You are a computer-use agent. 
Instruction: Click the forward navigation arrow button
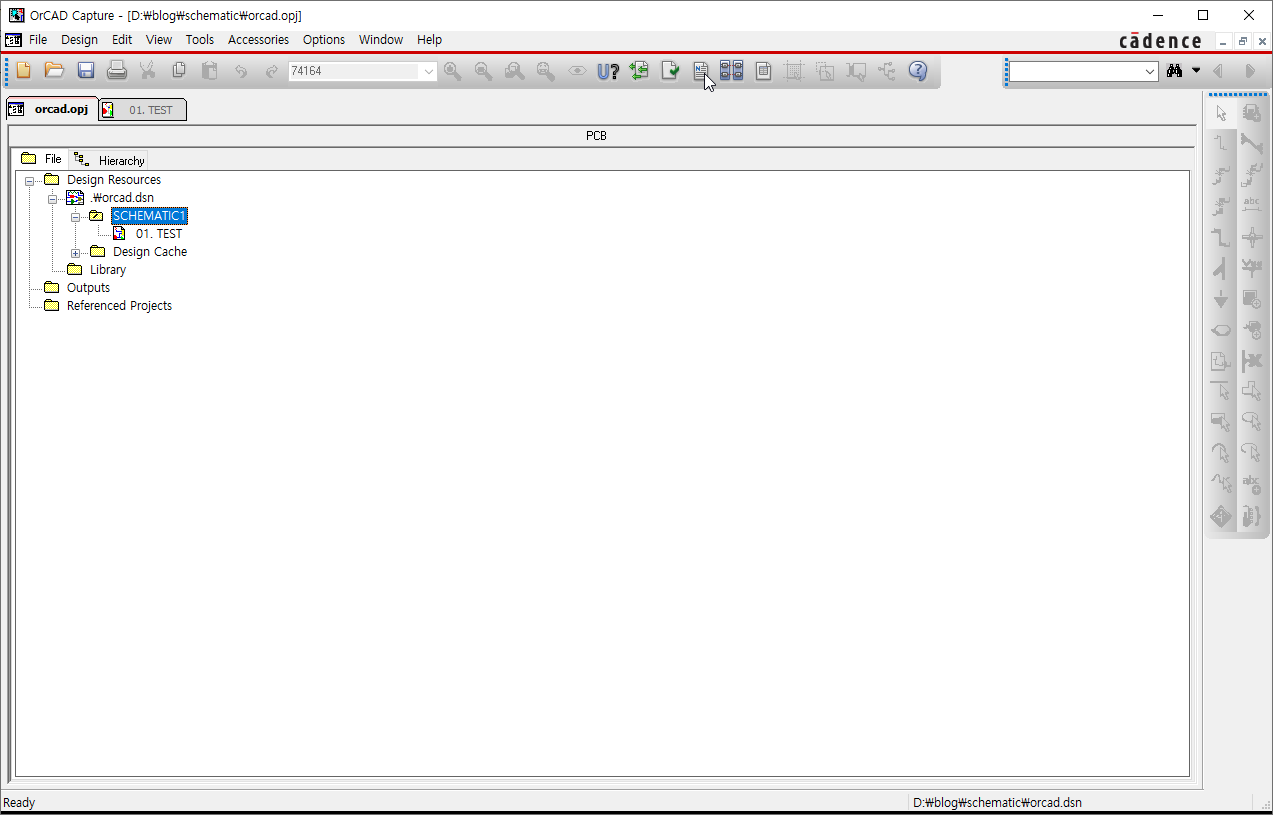click(1249, 70)
